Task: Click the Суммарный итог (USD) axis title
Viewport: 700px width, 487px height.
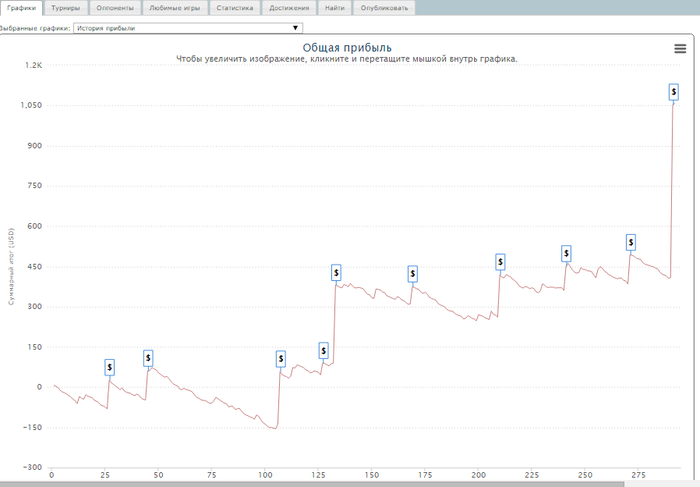Action: tap(12, 267)
